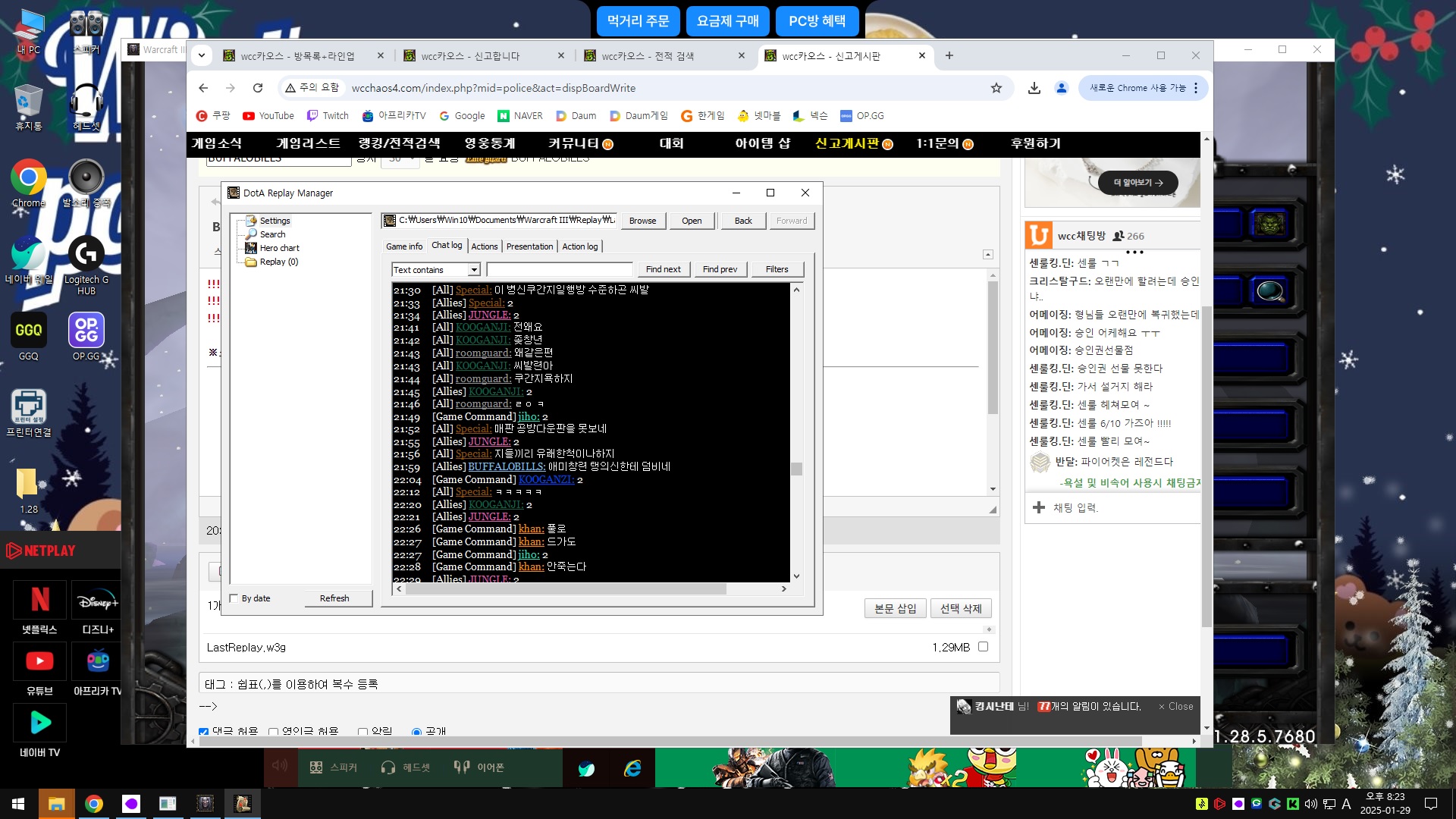Viewport: 1456px width, 819px height.
Task: Click 더 알아보기 ad button
Action: point(1137,183)
